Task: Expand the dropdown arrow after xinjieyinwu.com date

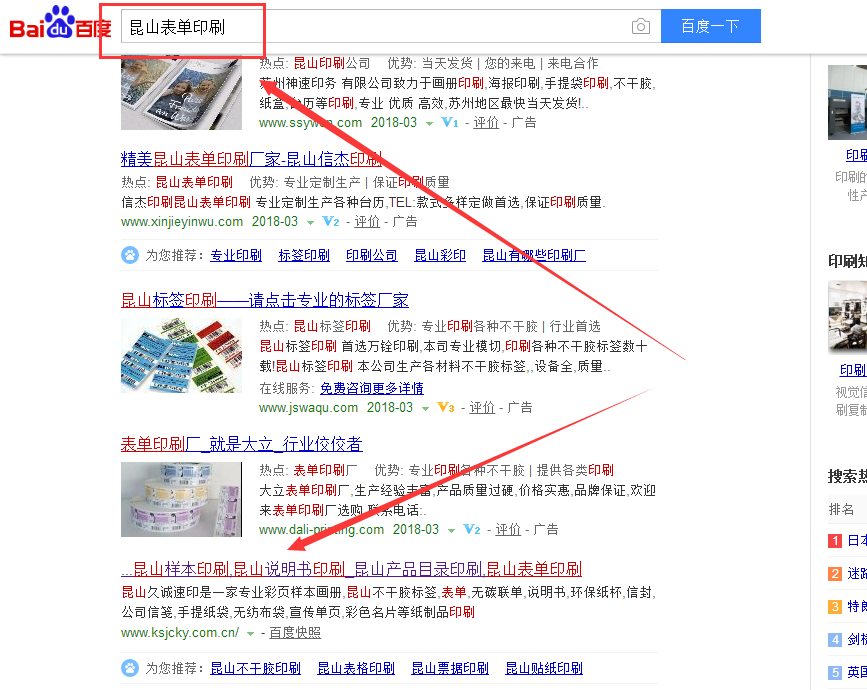Action: [x=310, y=223]
